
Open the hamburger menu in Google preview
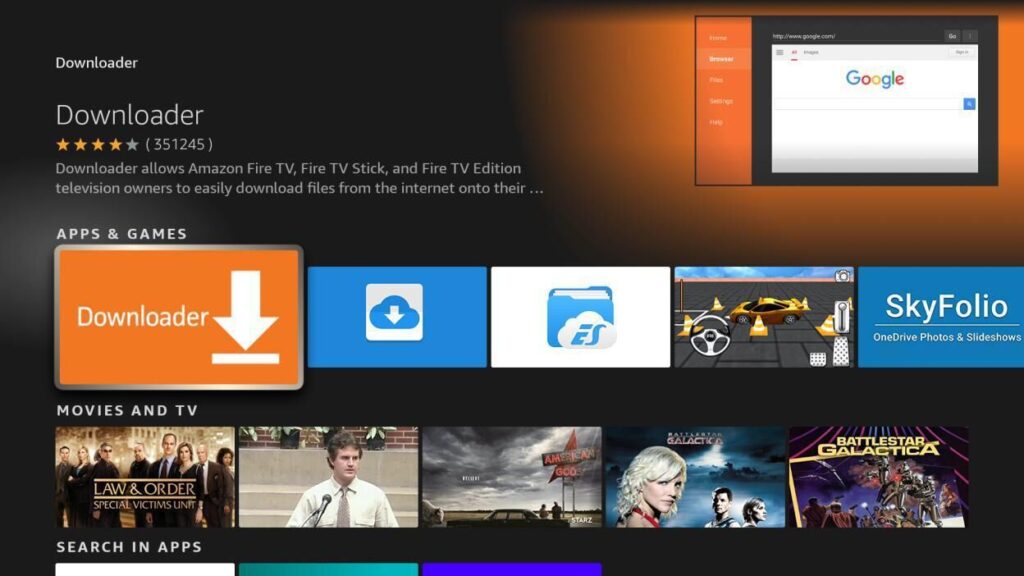coord(780,52)
